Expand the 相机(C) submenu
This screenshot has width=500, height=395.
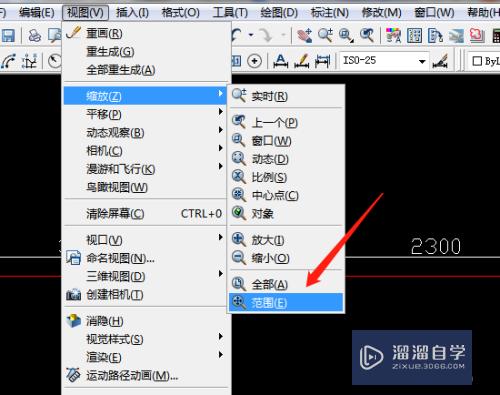click(x=145, y=151)
